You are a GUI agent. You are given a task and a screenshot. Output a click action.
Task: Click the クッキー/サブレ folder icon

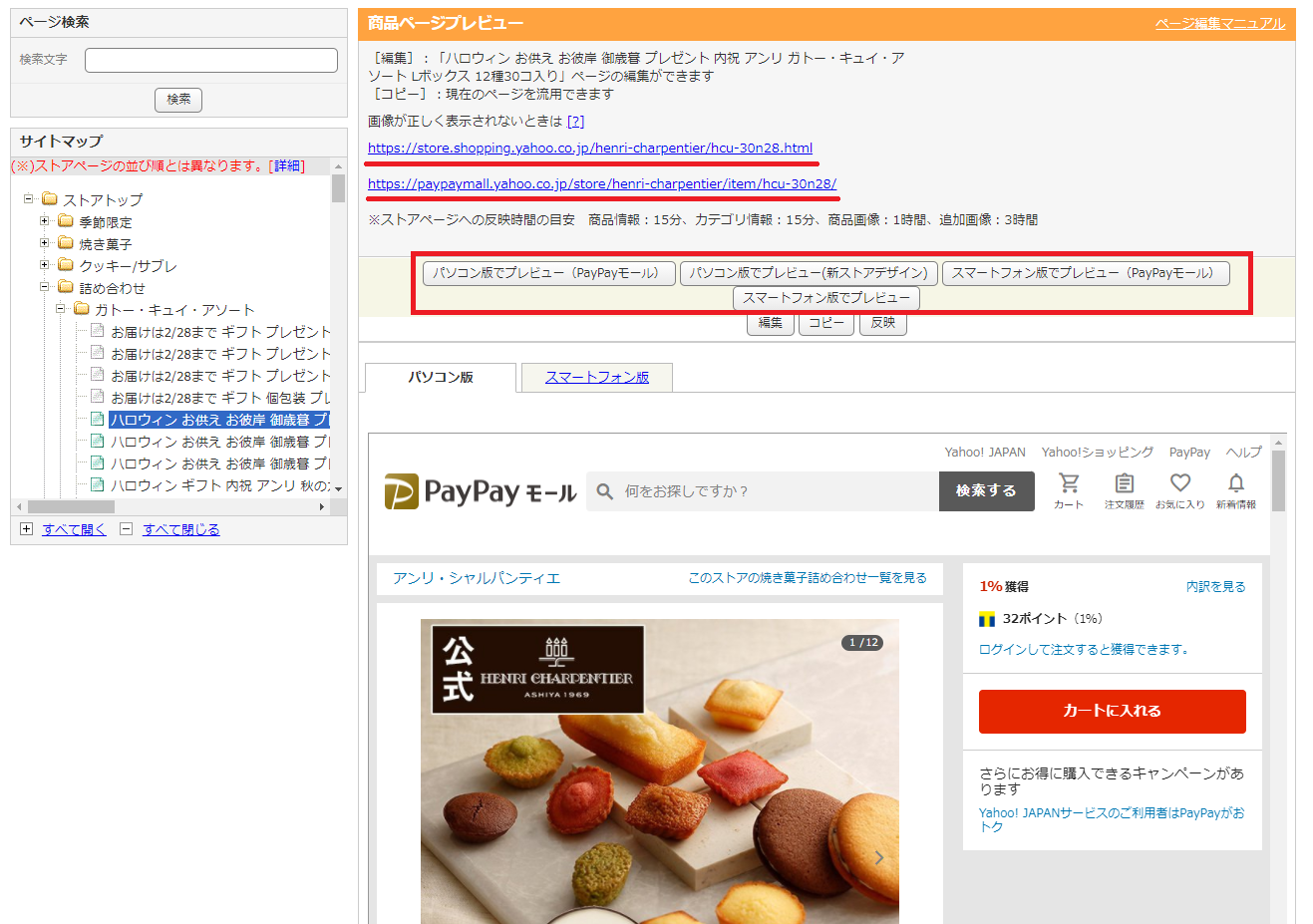point(66,265)
